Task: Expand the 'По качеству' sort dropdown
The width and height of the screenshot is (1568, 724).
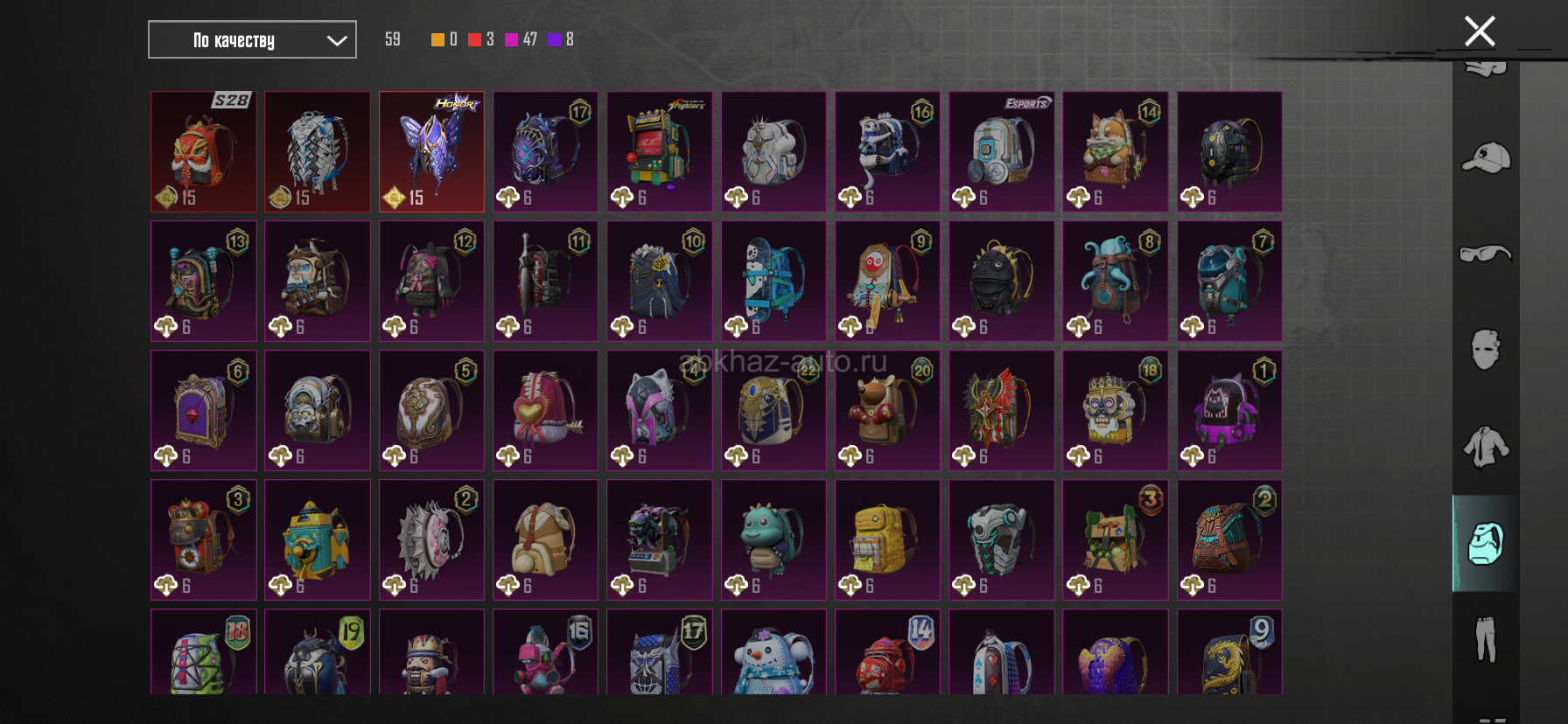Action: coord(252,39)
